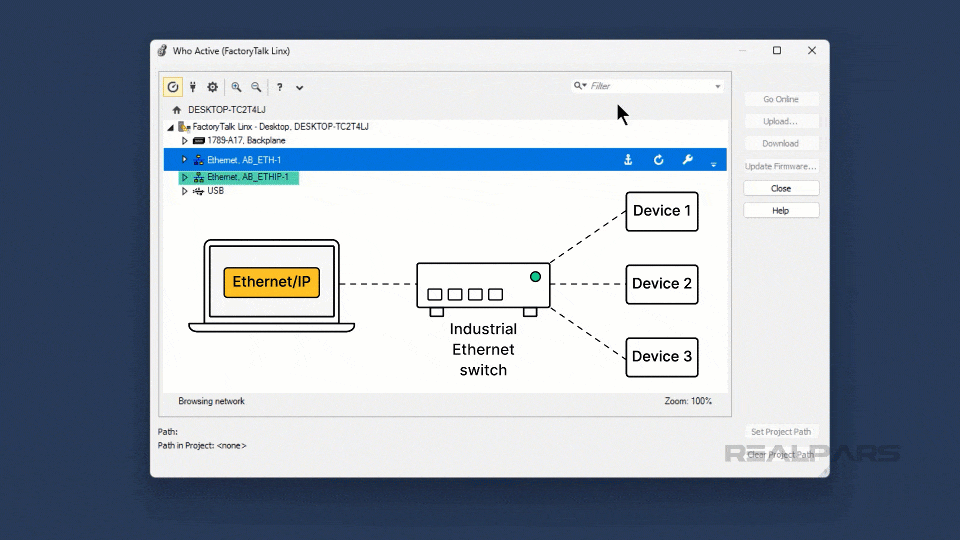The height and width of the screenshot is (540, 960).
Task: Expand the USB tree node
Action: coord(184,191)
